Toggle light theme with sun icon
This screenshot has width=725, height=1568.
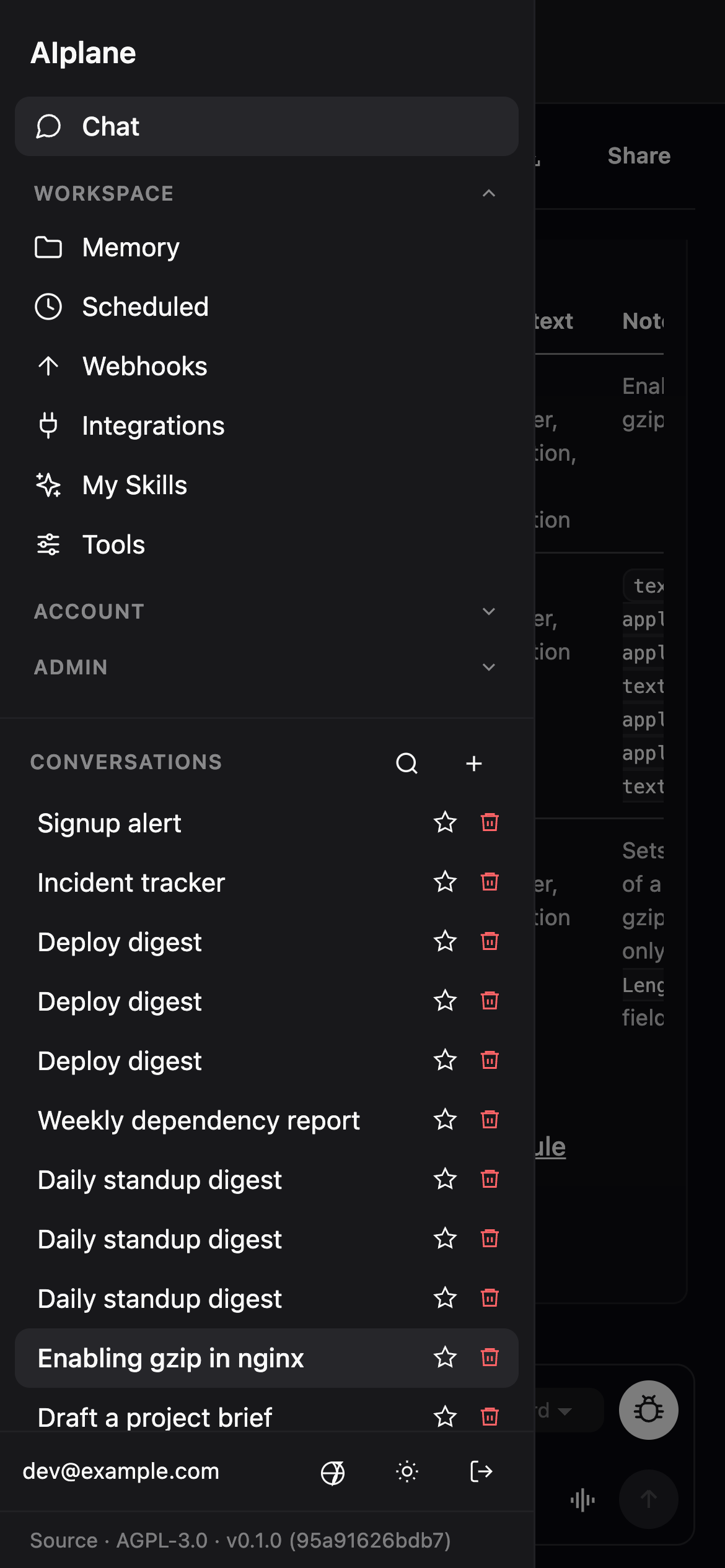pos(407,1472)
